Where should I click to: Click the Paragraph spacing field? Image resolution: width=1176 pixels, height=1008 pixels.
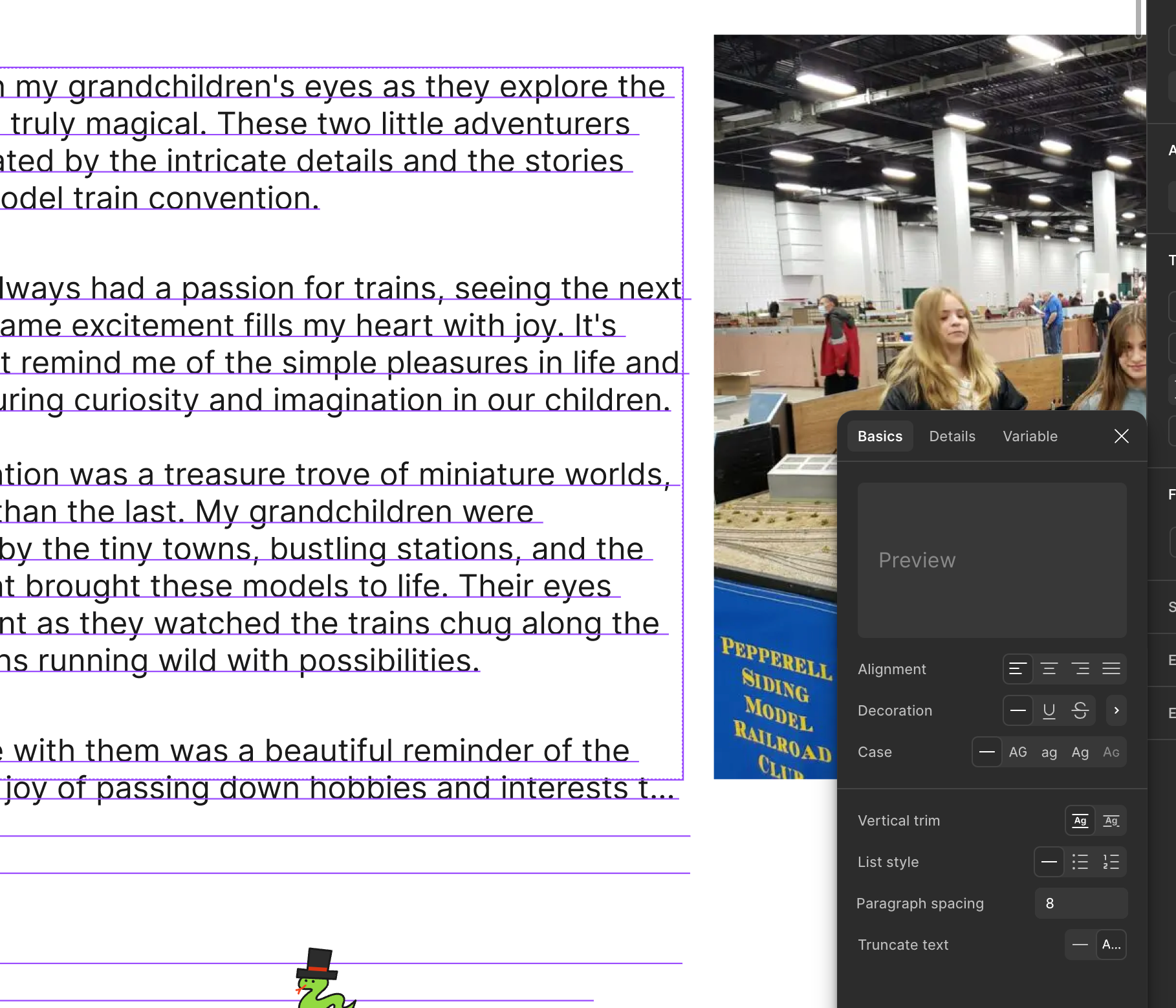[1081, 903]
